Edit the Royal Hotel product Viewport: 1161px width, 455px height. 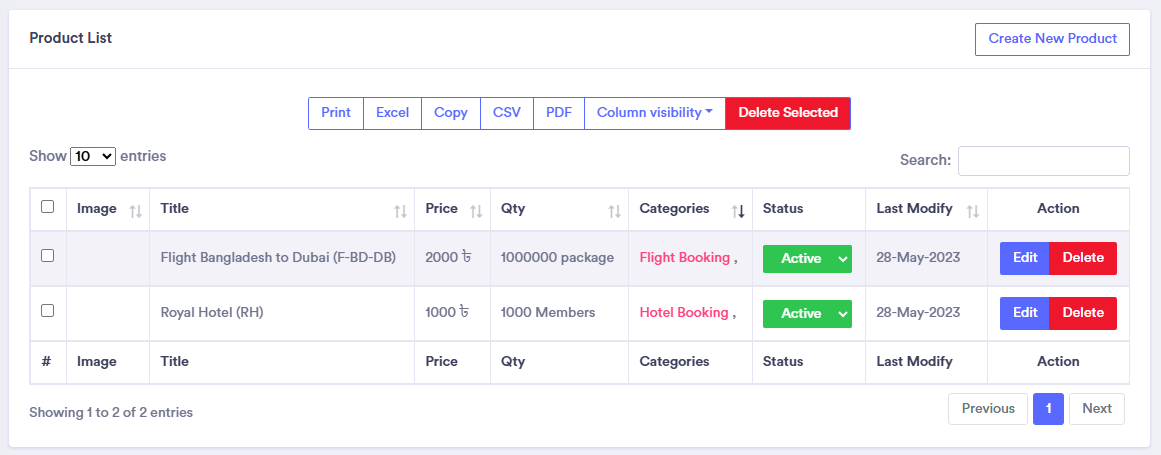point(1024,313)
